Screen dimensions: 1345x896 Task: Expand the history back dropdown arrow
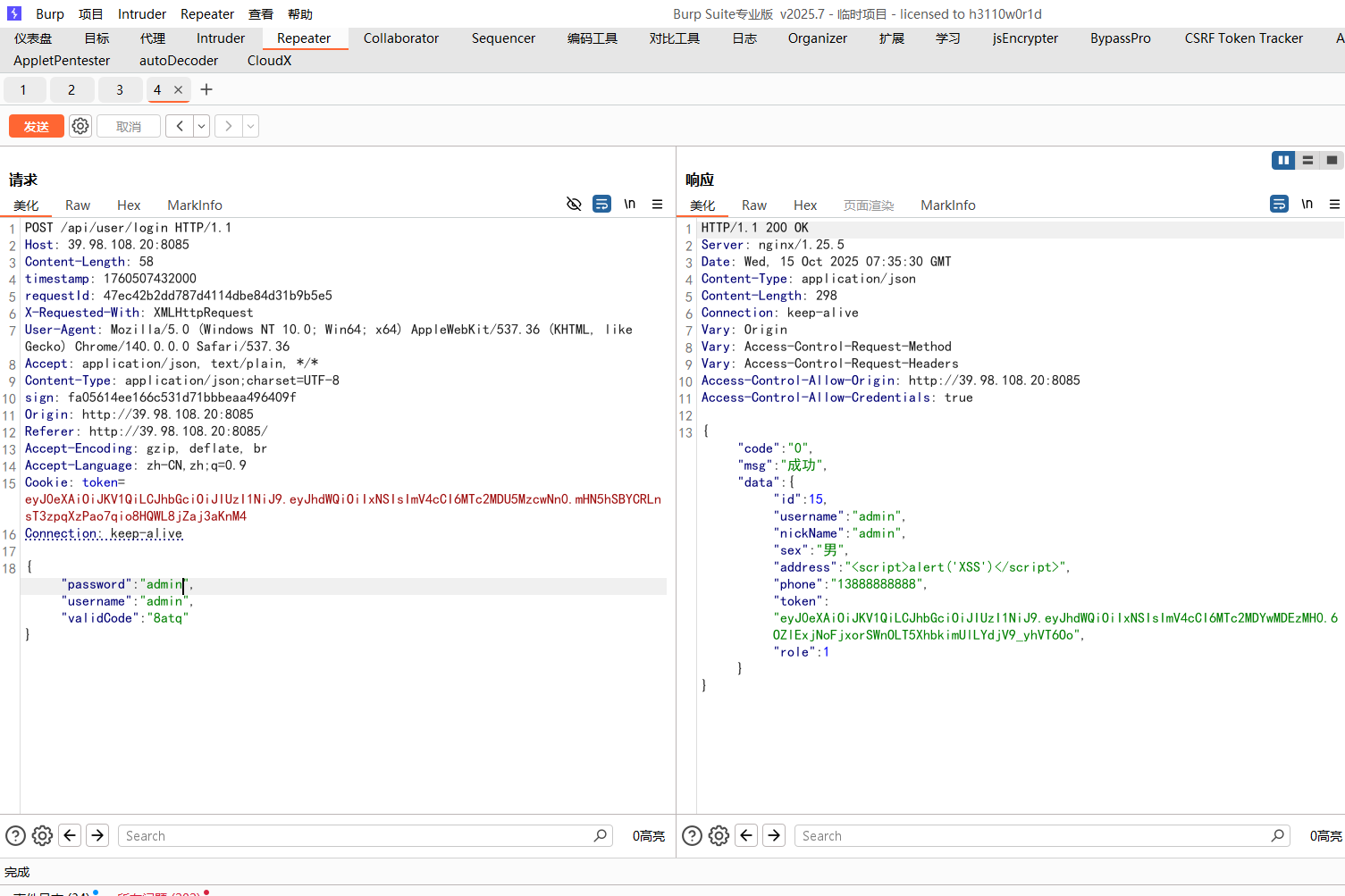(x=202, y=126)
